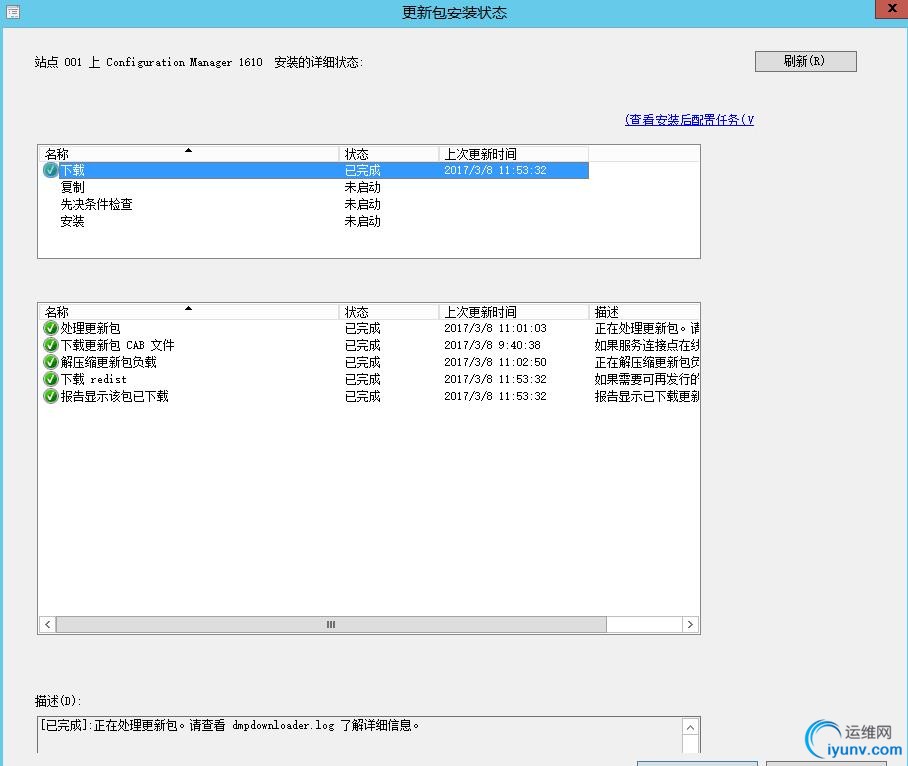
Task: Close the 更新包安装状态 window
Action: [x=892, y=9]
